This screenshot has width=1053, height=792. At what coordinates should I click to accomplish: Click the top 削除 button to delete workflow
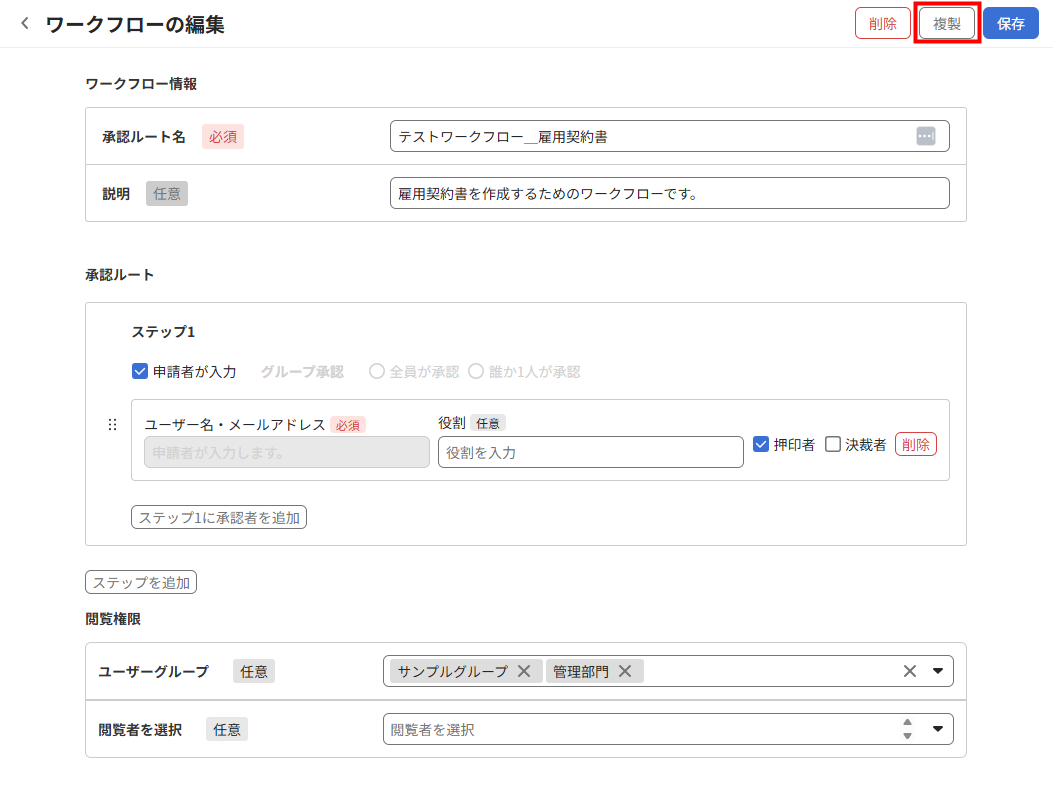pos(882,24)
